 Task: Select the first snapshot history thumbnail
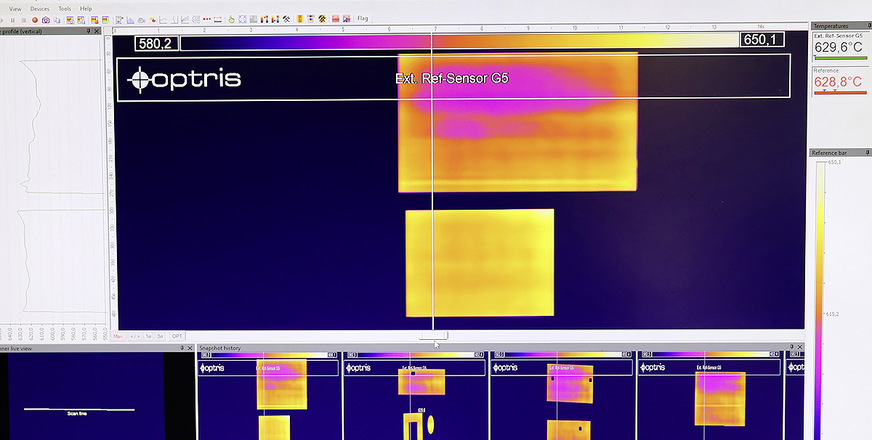(269, 395)
